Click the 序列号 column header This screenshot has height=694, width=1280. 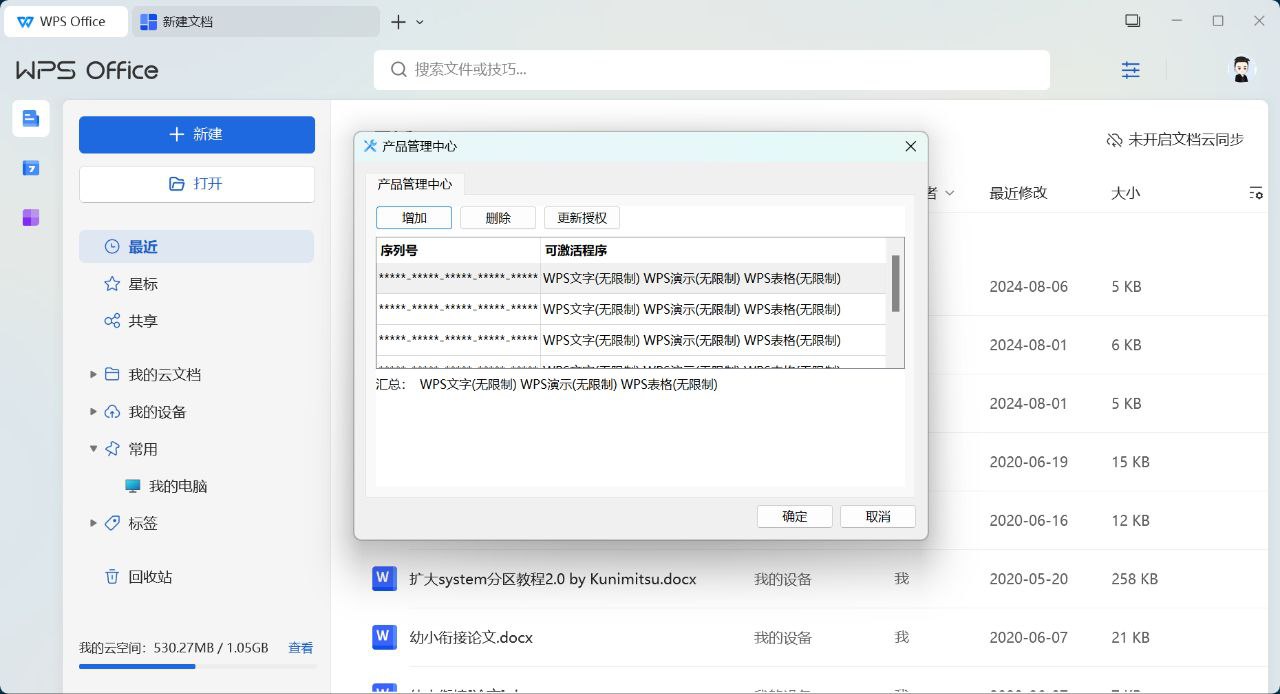[x=458, y=250]
